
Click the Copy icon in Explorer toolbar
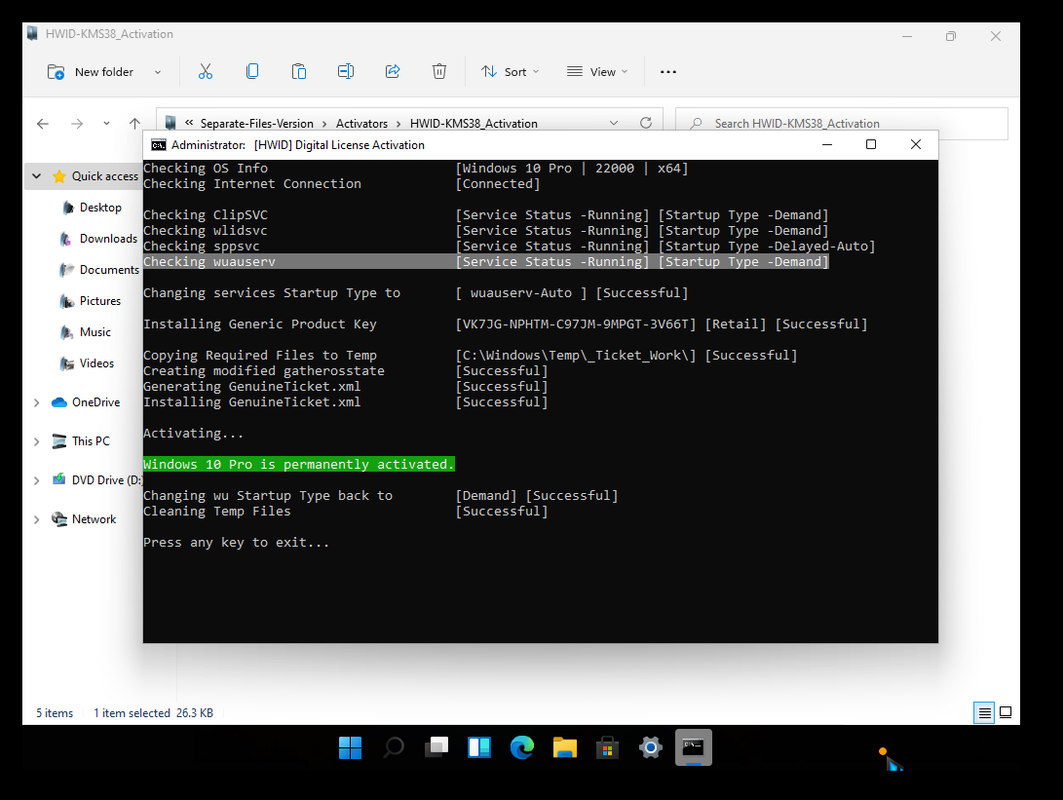(x=252, y=71)
